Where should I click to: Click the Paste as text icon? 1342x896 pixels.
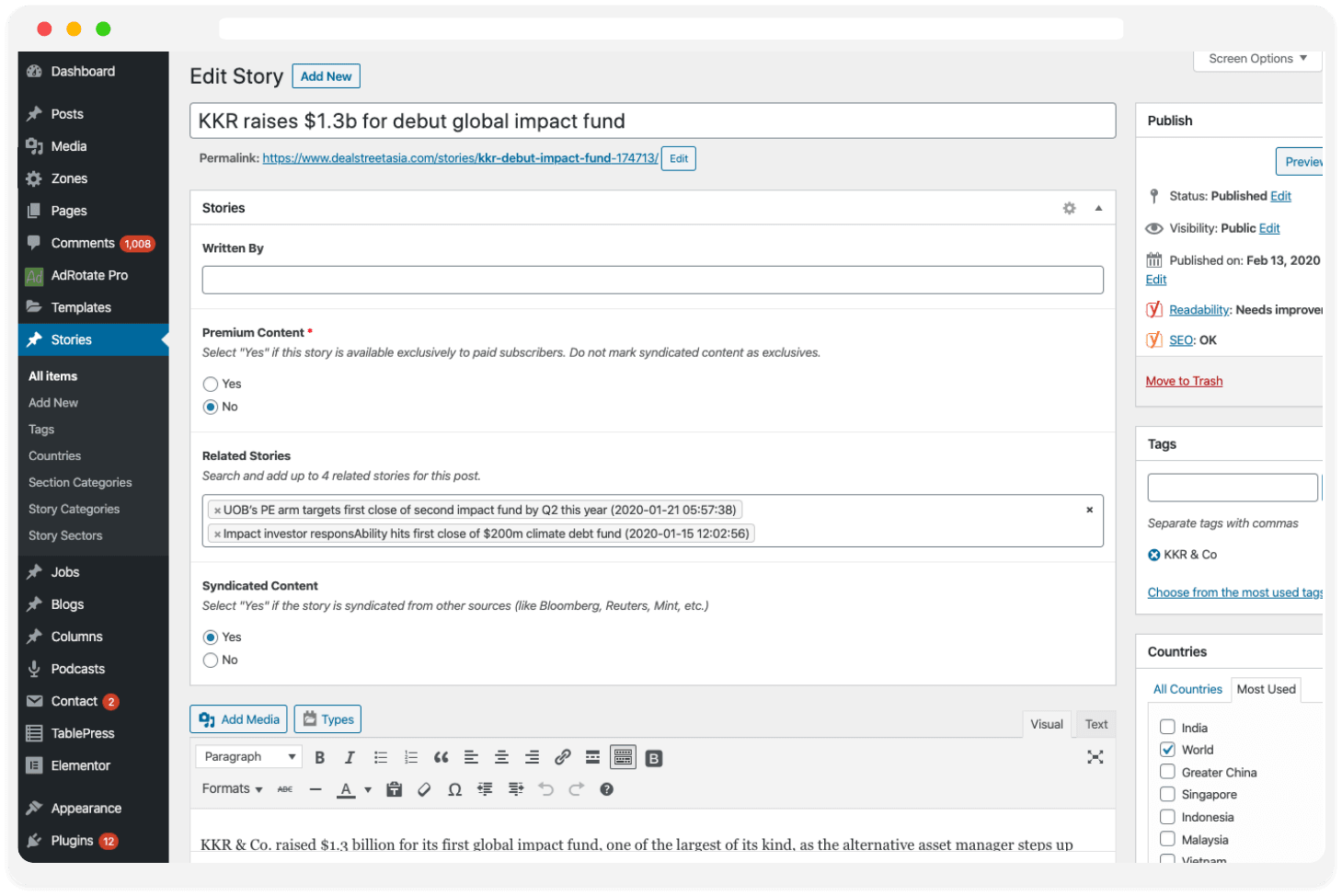tap(394, 789)
